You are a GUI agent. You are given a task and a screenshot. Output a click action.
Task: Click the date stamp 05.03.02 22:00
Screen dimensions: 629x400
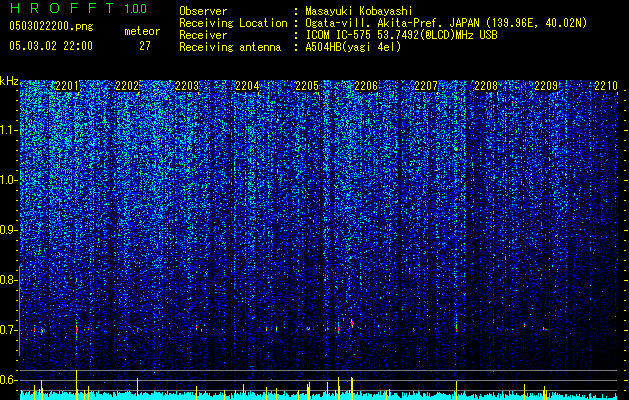pyautogui.click(x=51, y=46)
